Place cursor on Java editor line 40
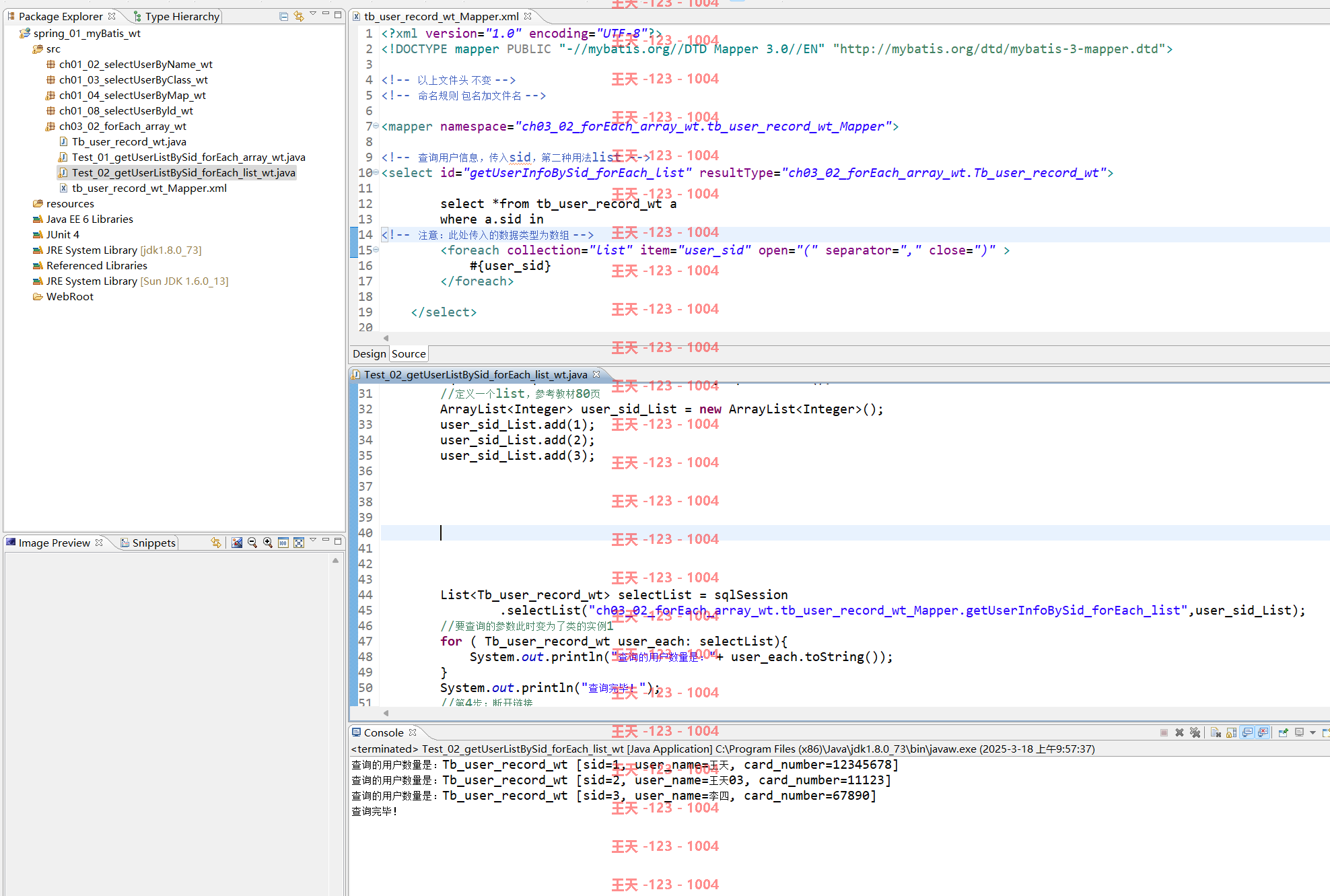The image size is (1330, 896). [855, 532]
